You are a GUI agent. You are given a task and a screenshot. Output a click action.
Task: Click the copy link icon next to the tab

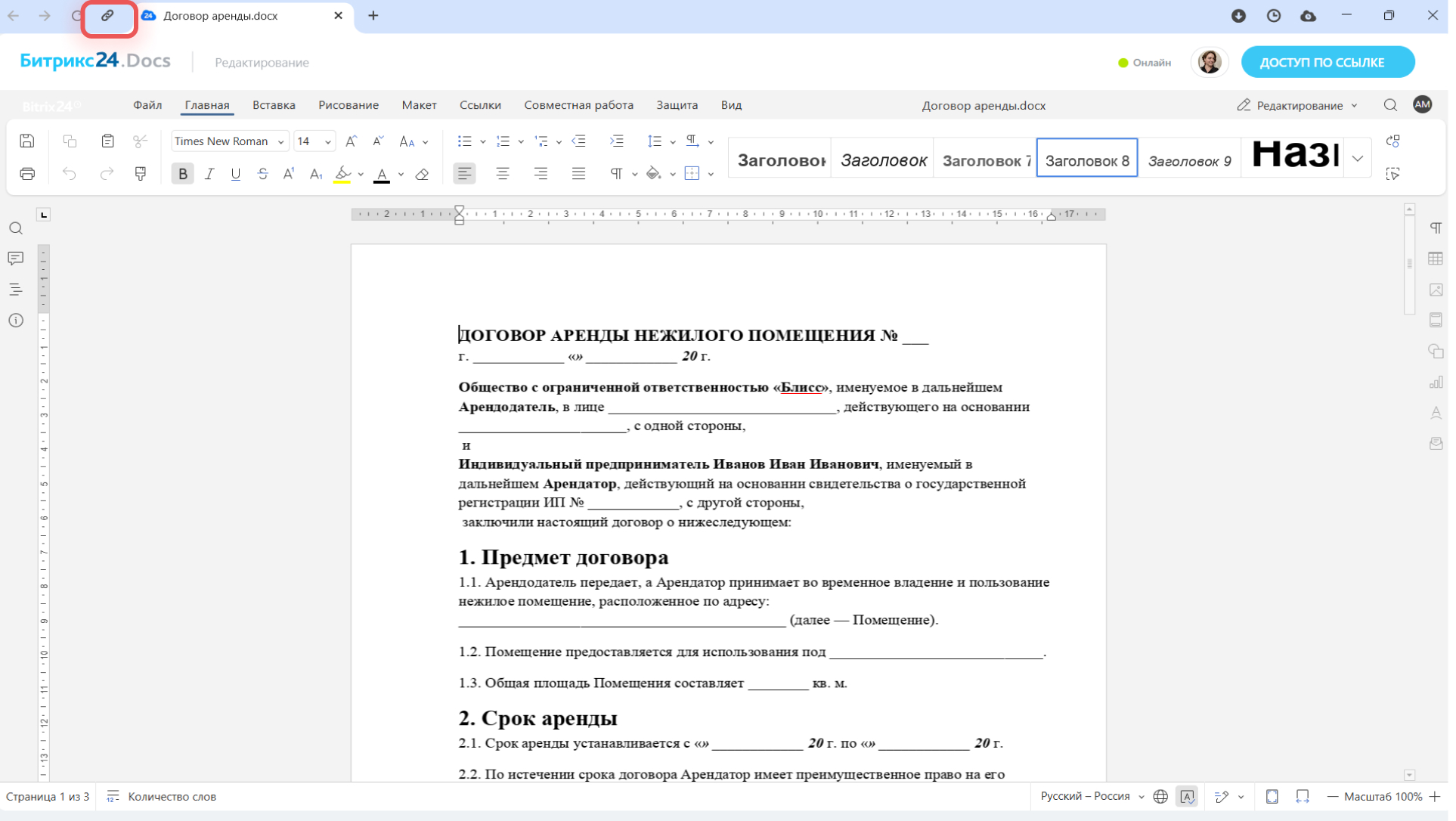(x=108, y=16)
